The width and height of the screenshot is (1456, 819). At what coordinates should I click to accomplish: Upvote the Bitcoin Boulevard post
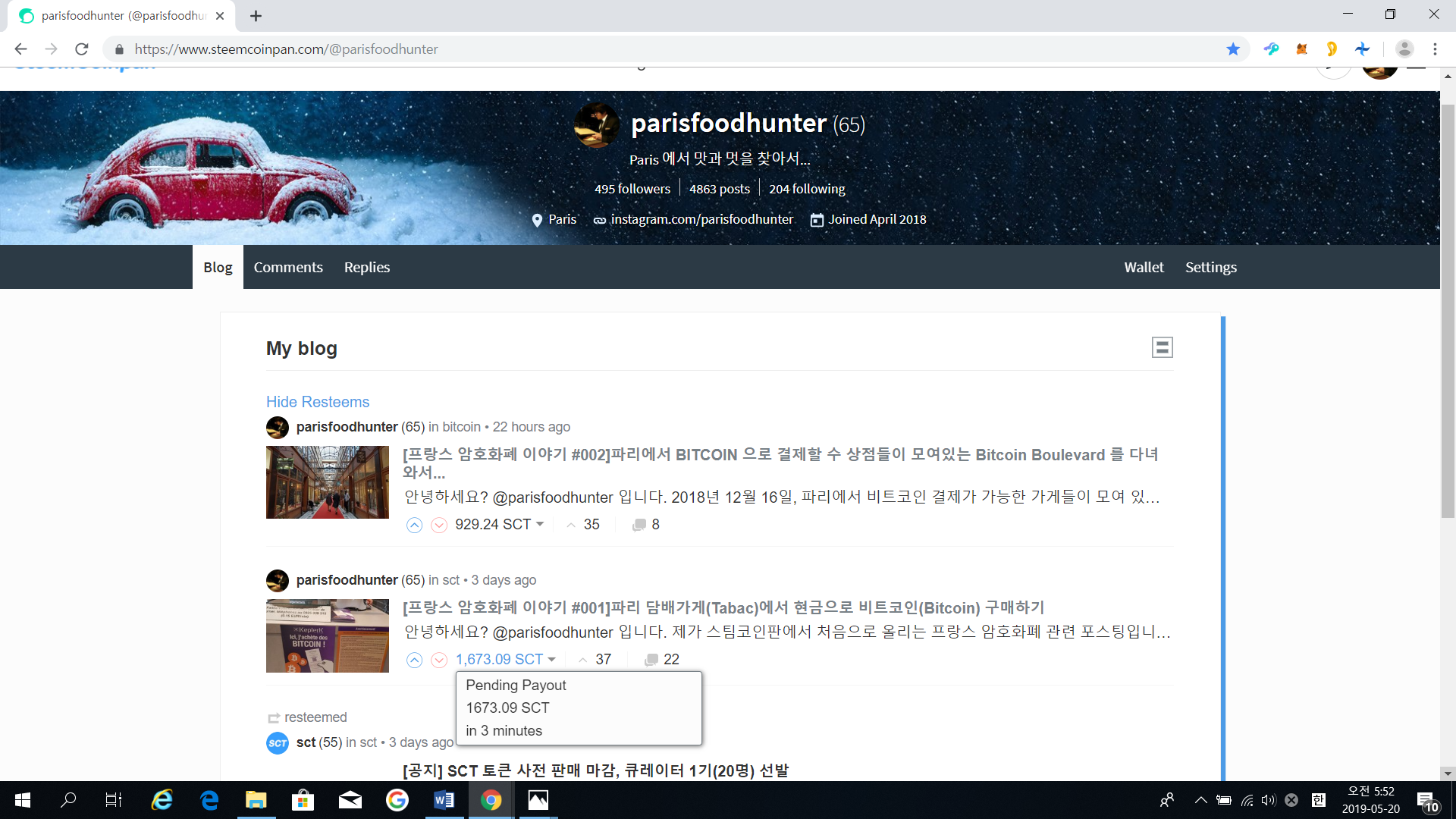[414, 525]
